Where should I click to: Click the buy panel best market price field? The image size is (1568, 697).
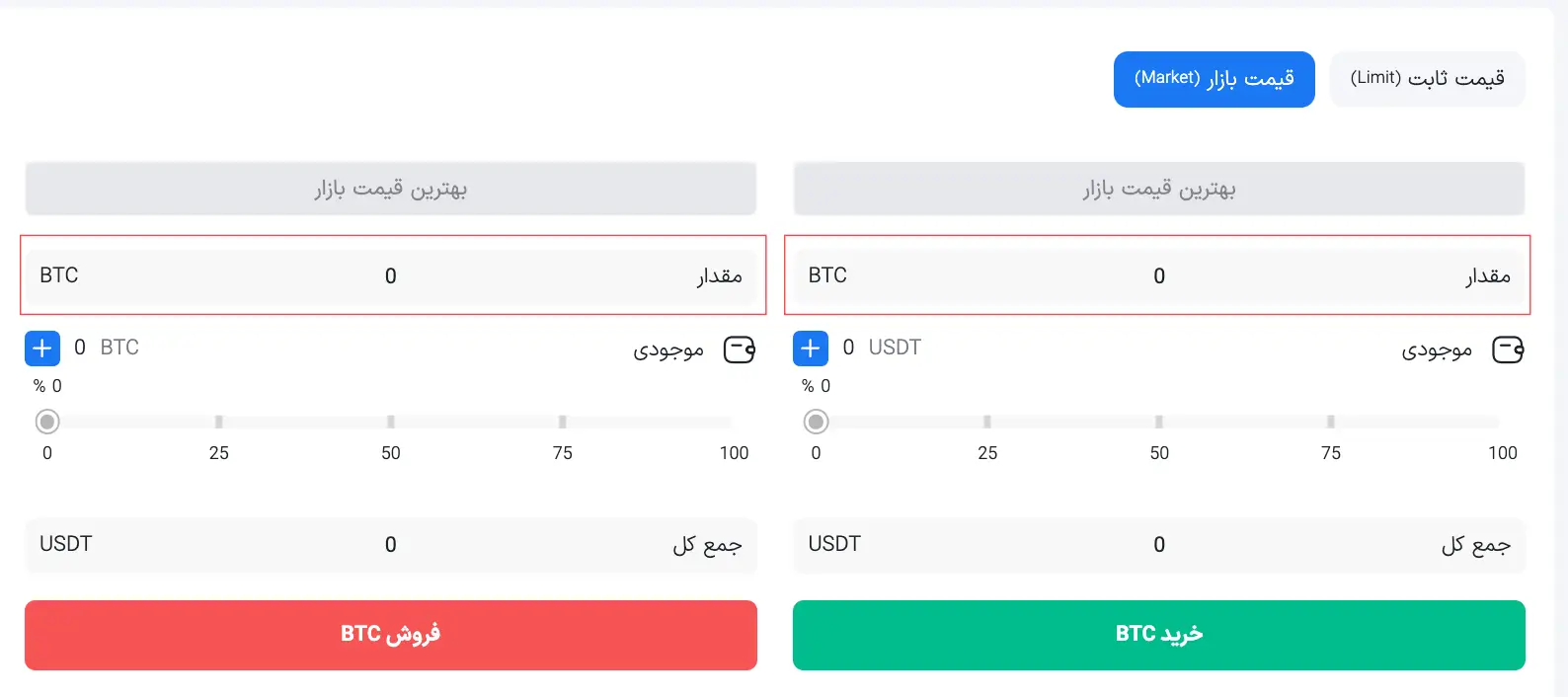pos(1158,189)
